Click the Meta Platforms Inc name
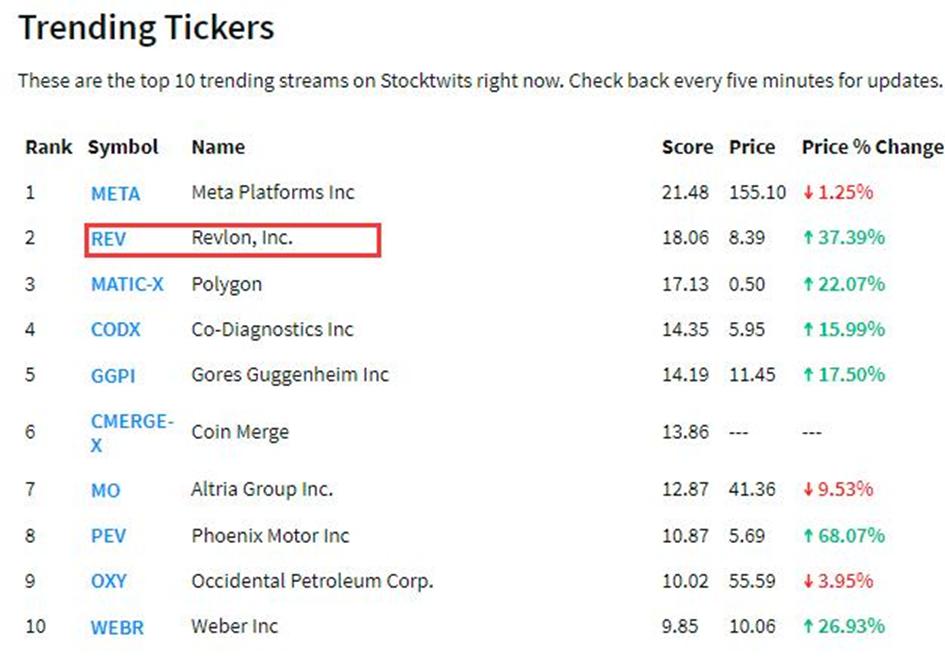The width and height of the screenshot is (945, 666). (273, 192)
